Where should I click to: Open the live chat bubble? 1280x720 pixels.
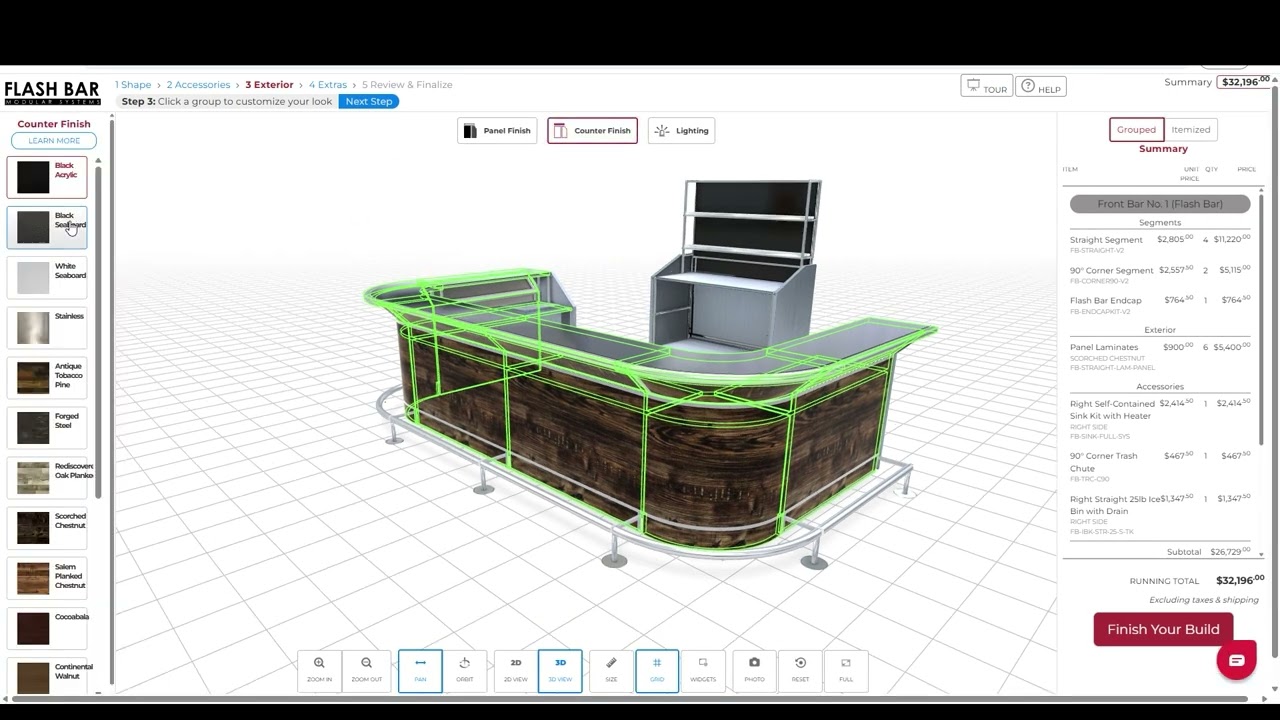(x=1236, y=660)
